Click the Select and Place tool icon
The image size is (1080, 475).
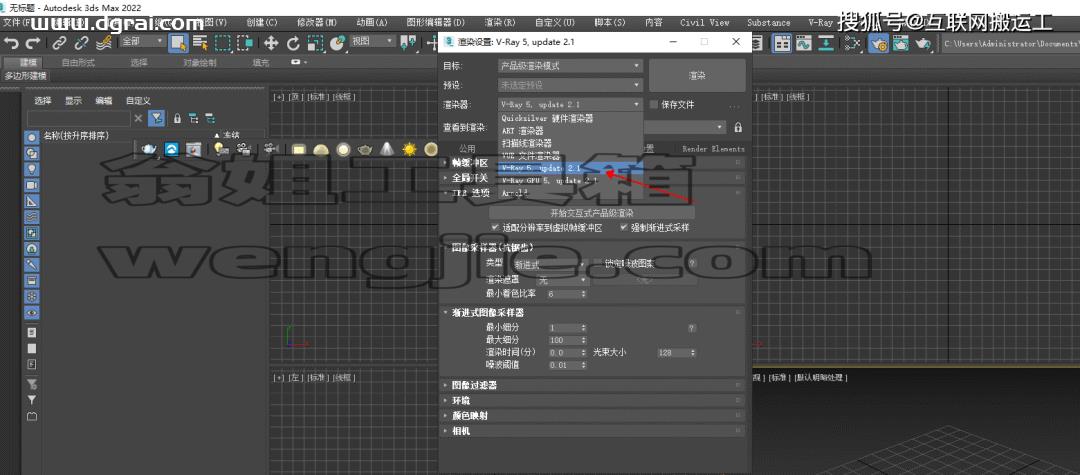tap(338, 43)
